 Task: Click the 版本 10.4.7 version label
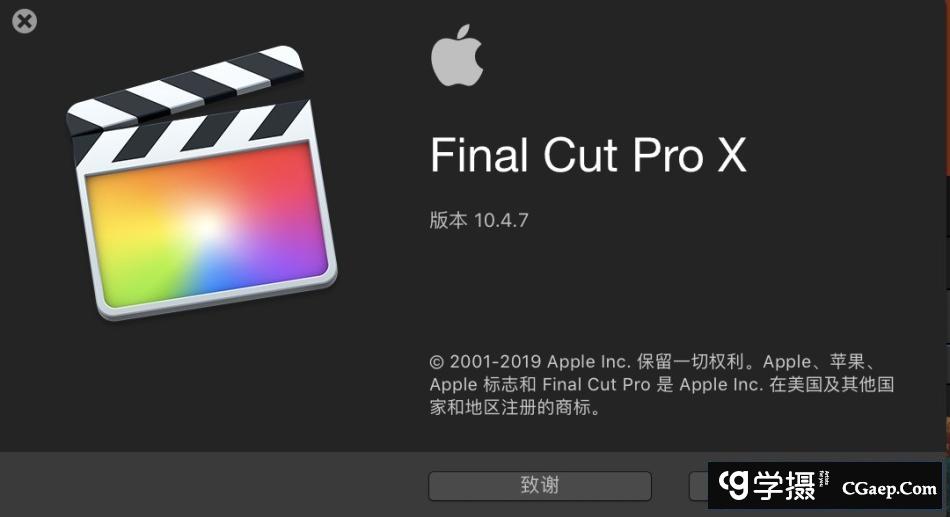tap(479, 220)
